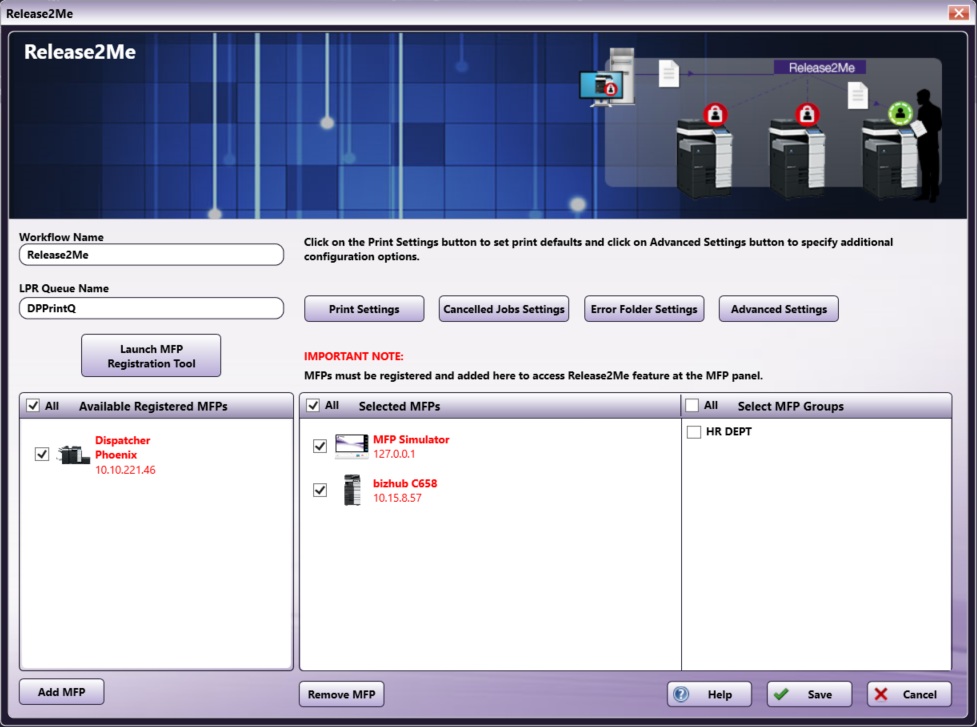977x727 pixels.
Task: Click the Select MFP Groups header label
Action: pyautogui.click(x=791, y=406)
